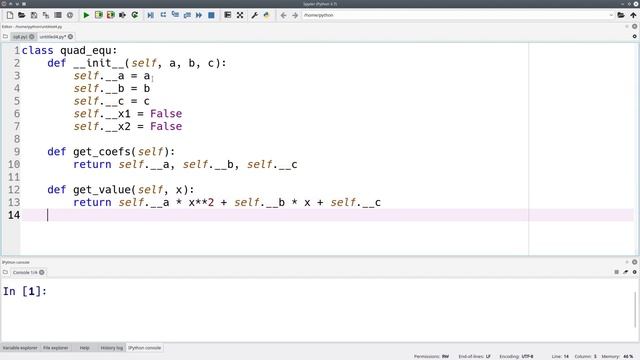Go back with left arrow
Image resolution: width=640 pixels, height=360 pixels.
tap(283, 15)
